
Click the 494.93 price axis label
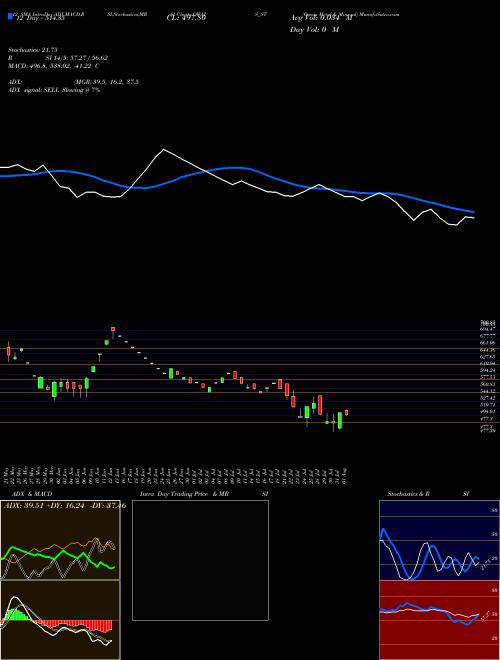(x=488, y=412)
